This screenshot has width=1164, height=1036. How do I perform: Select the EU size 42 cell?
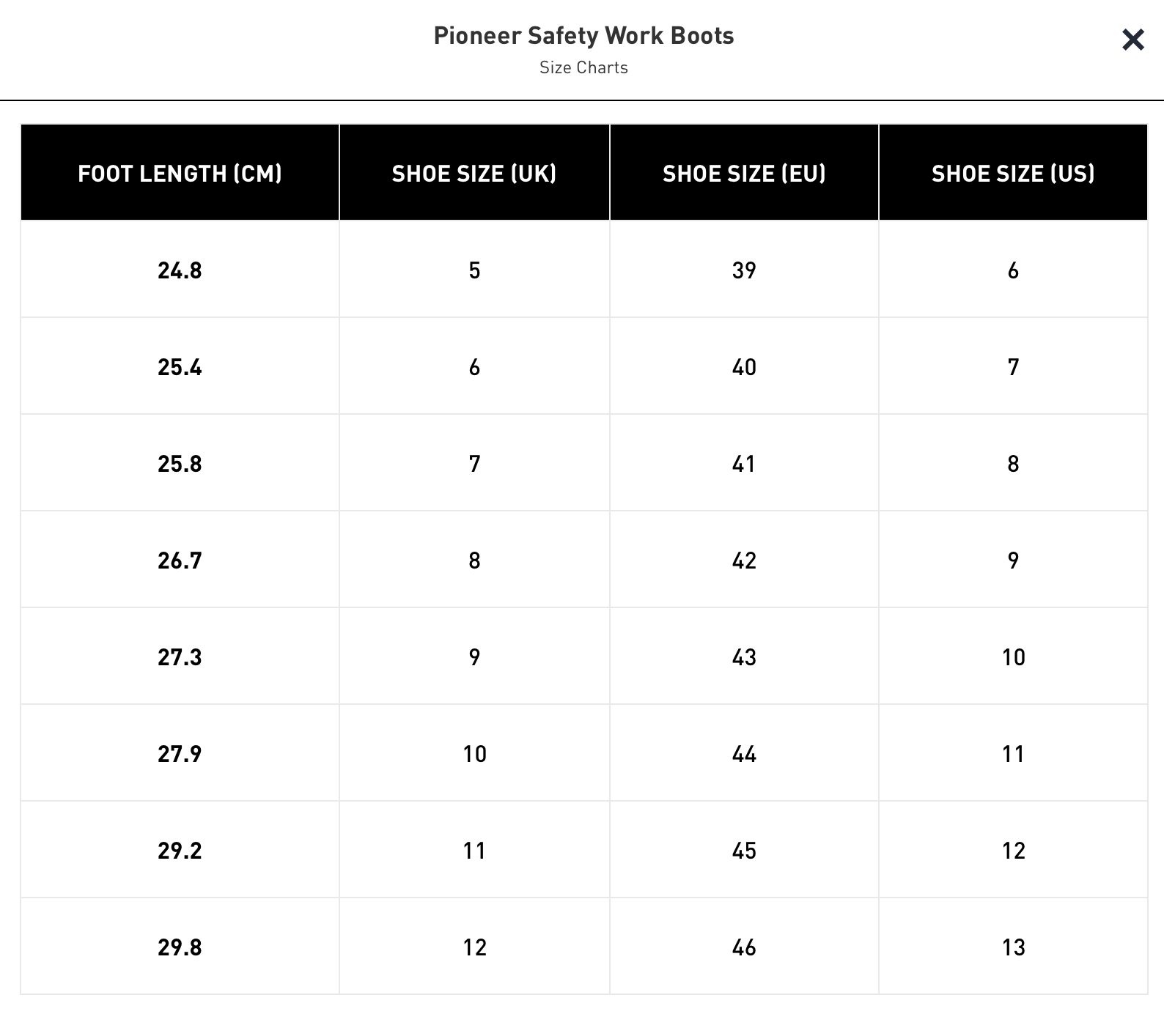click(x=744, y=560)
